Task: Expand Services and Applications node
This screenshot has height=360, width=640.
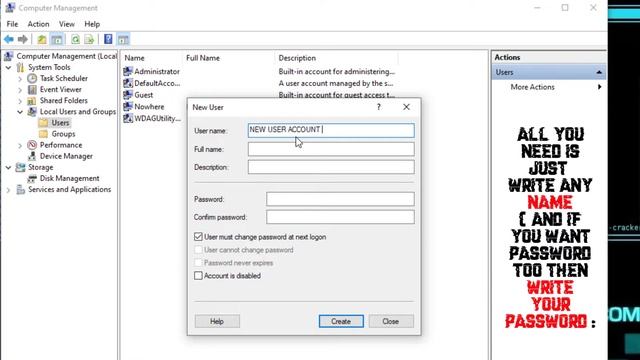Action: [9, 189]
